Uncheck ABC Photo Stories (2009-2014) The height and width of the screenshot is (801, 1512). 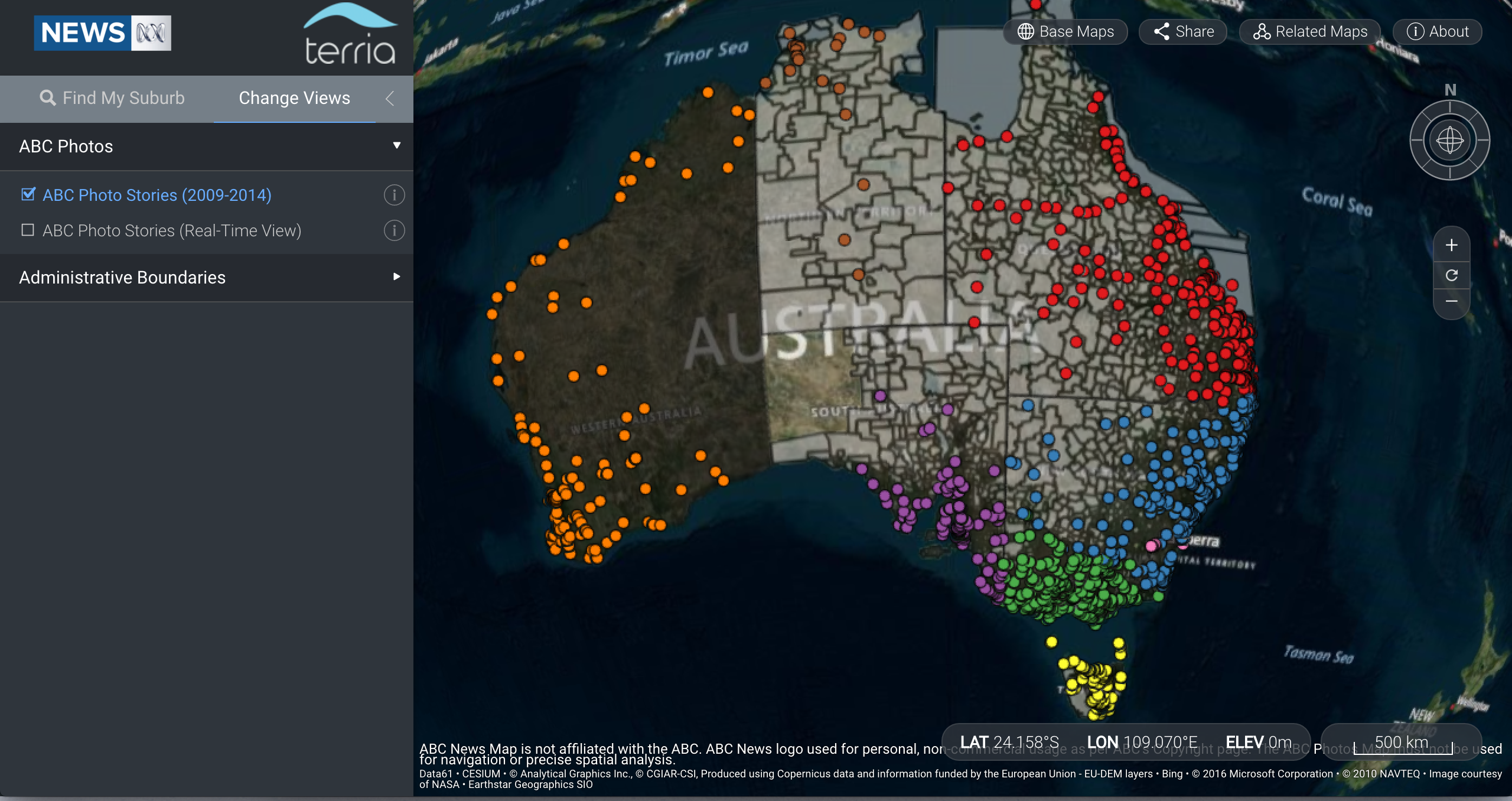[27, 194]
